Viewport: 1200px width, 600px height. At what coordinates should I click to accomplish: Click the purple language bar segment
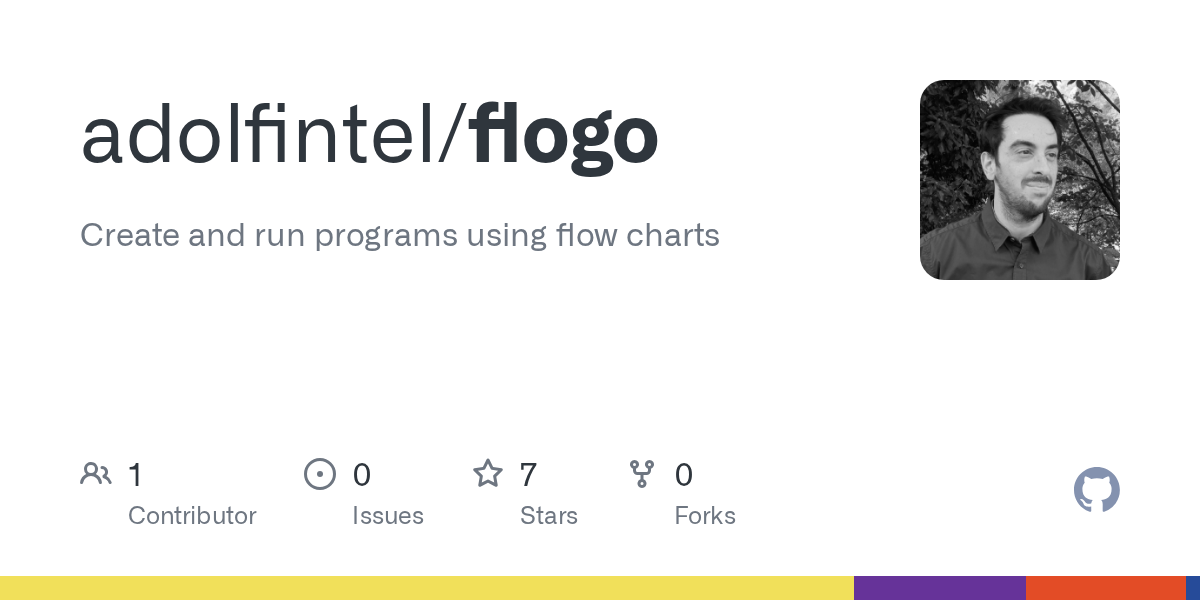tap(940, 588)
